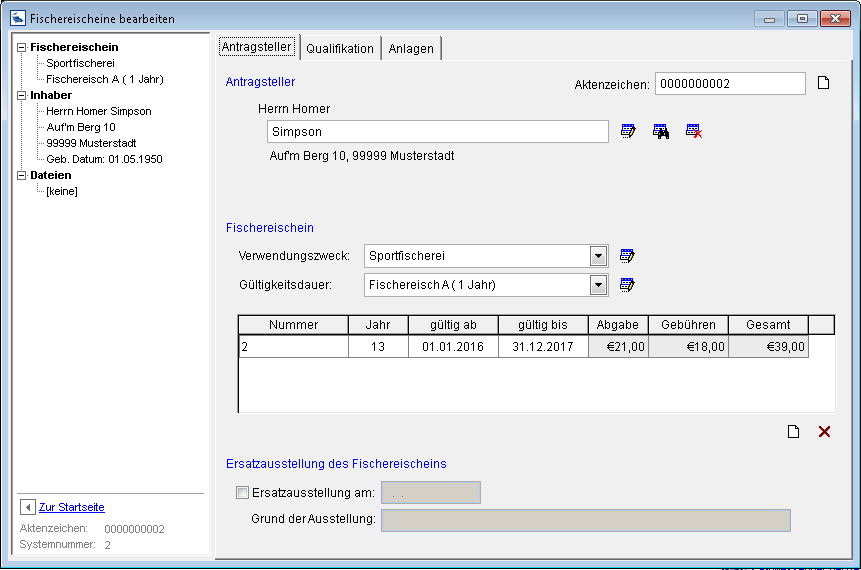
Task: Switch to the Anlagen tab
Action: click(x=411, y=48)
